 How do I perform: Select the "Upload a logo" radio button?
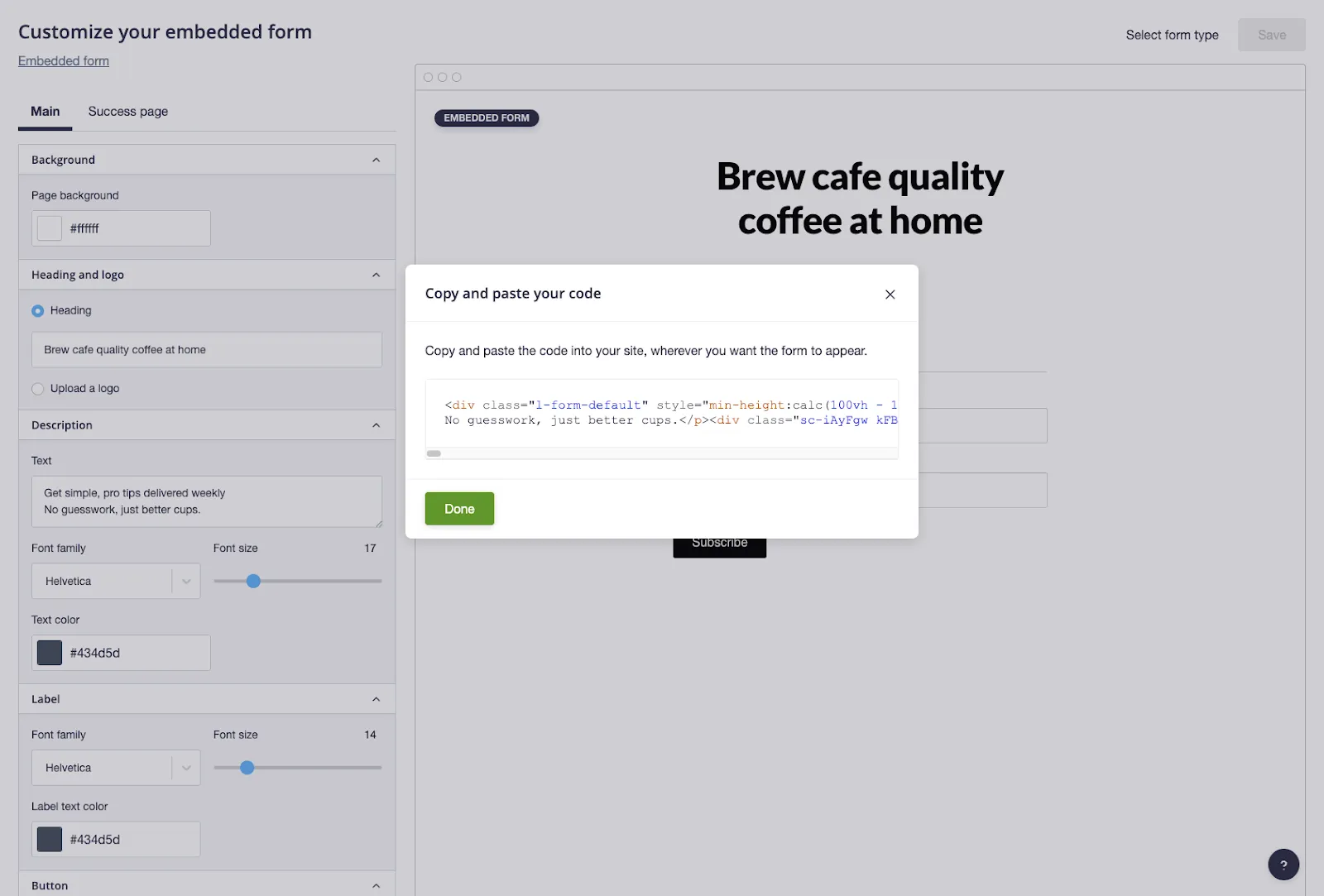(37, 388)
